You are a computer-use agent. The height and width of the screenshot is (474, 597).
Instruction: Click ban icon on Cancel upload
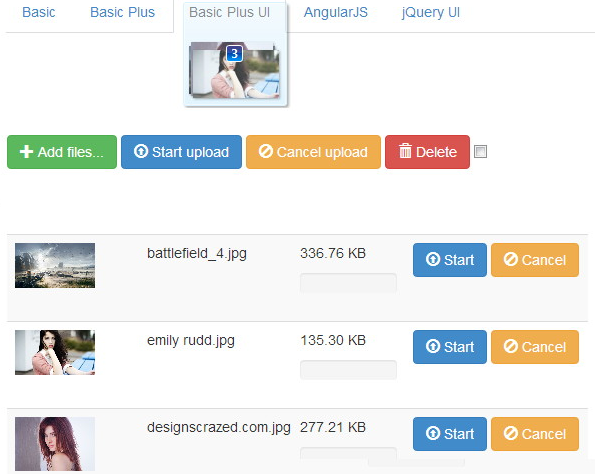coord(265,151)
